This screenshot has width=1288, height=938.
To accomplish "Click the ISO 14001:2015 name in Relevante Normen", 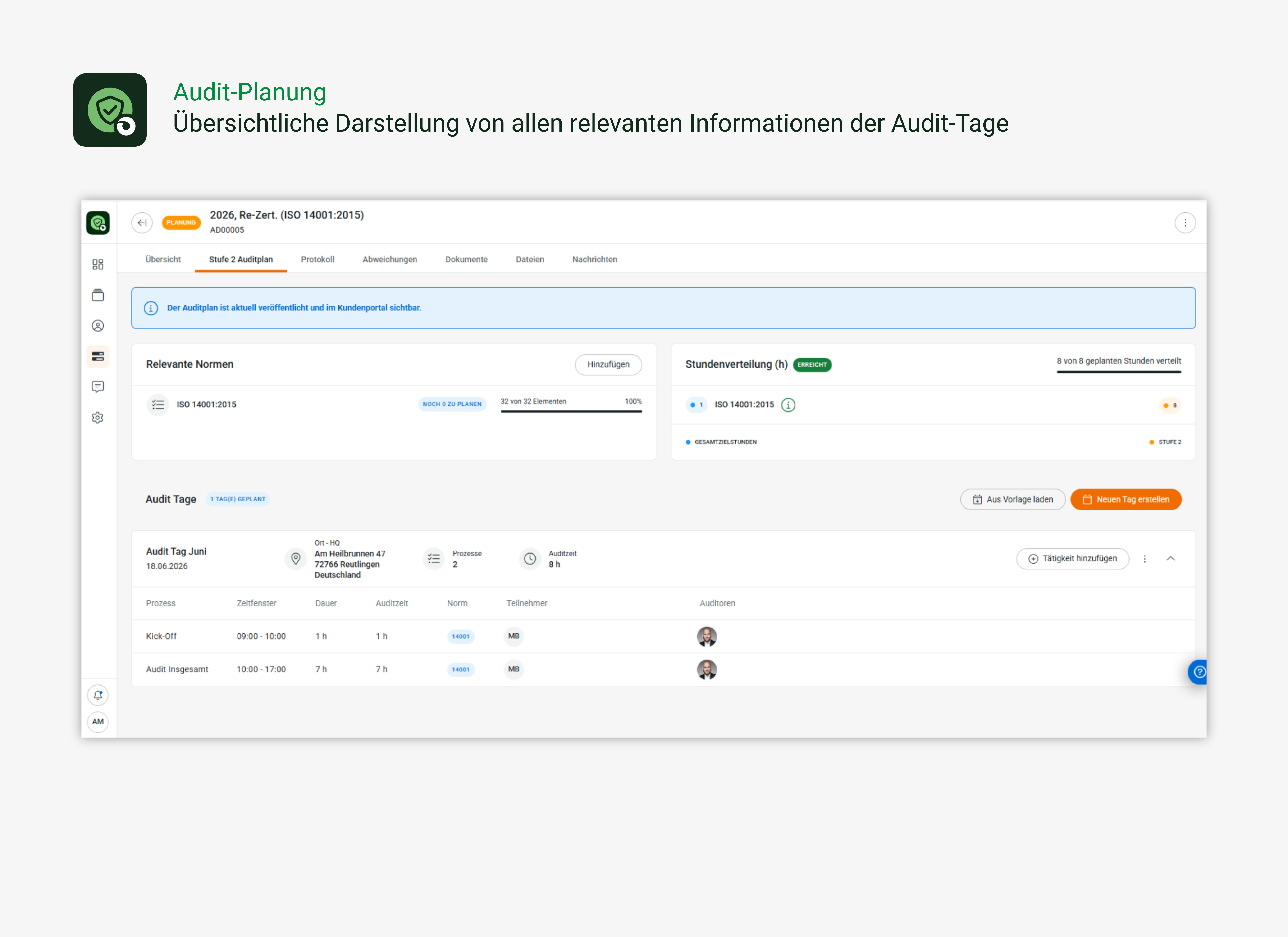I will click(x=206, y=405).
